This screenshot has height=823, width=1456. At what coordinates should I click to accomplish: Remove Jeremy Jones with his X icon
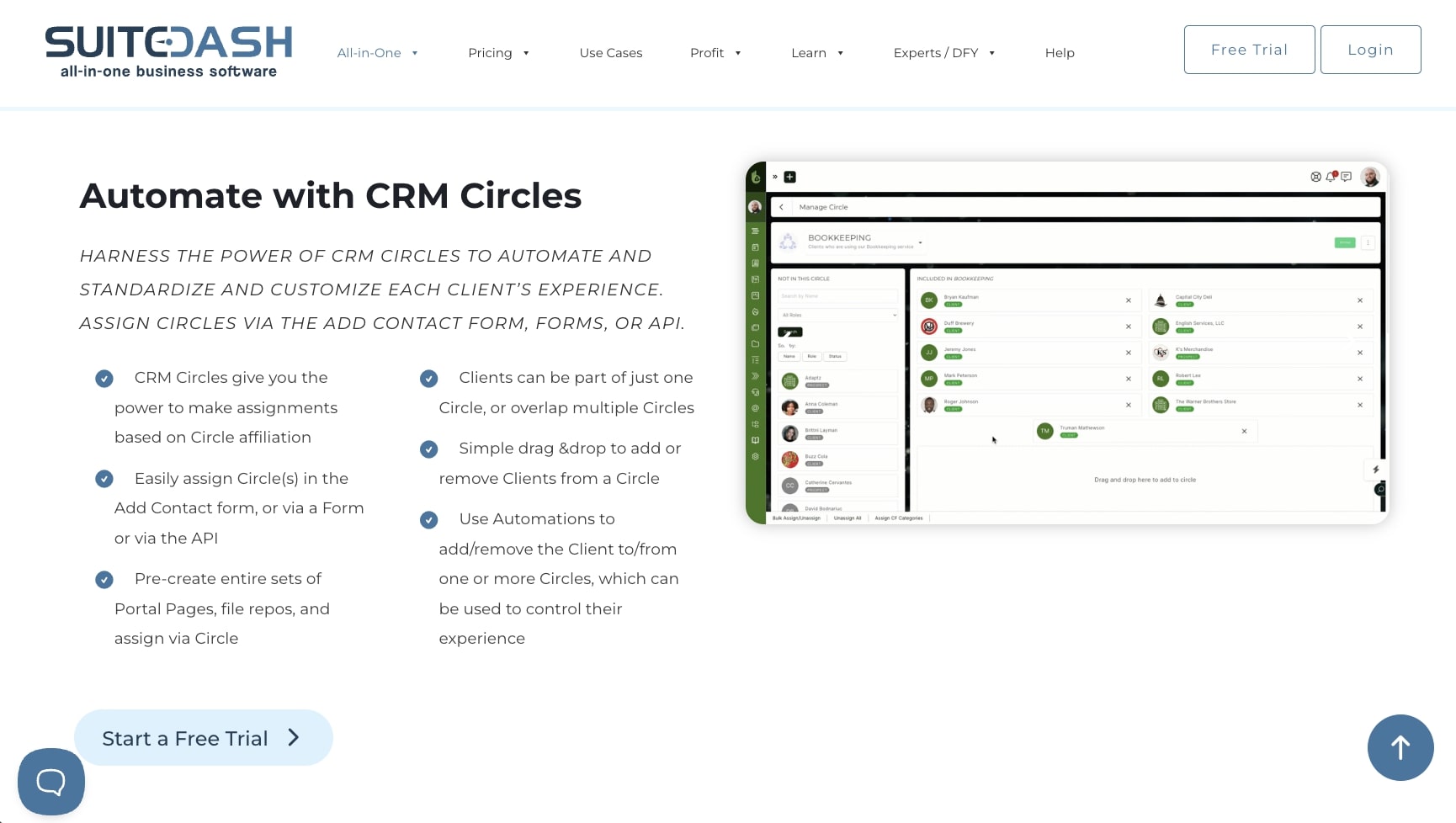tap(1129, 353)
